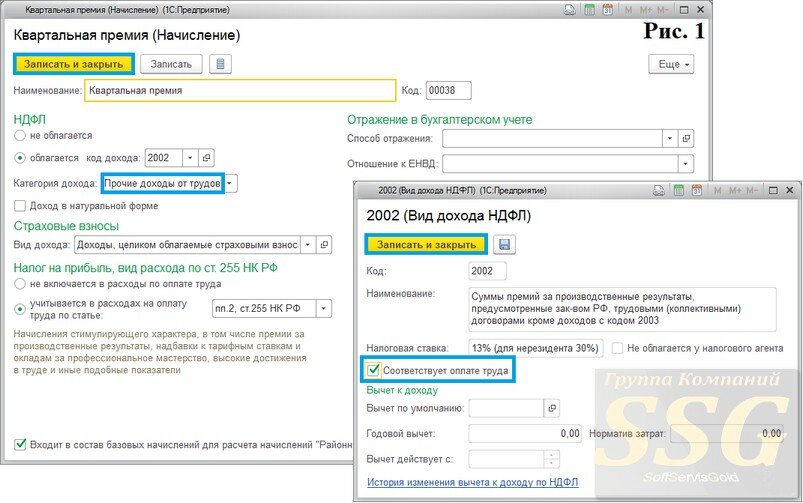This screenshot has height=503, width=803.
Task: Expand страховые взносы Вид дохода dropdown arrow
Action: [308, 245]
